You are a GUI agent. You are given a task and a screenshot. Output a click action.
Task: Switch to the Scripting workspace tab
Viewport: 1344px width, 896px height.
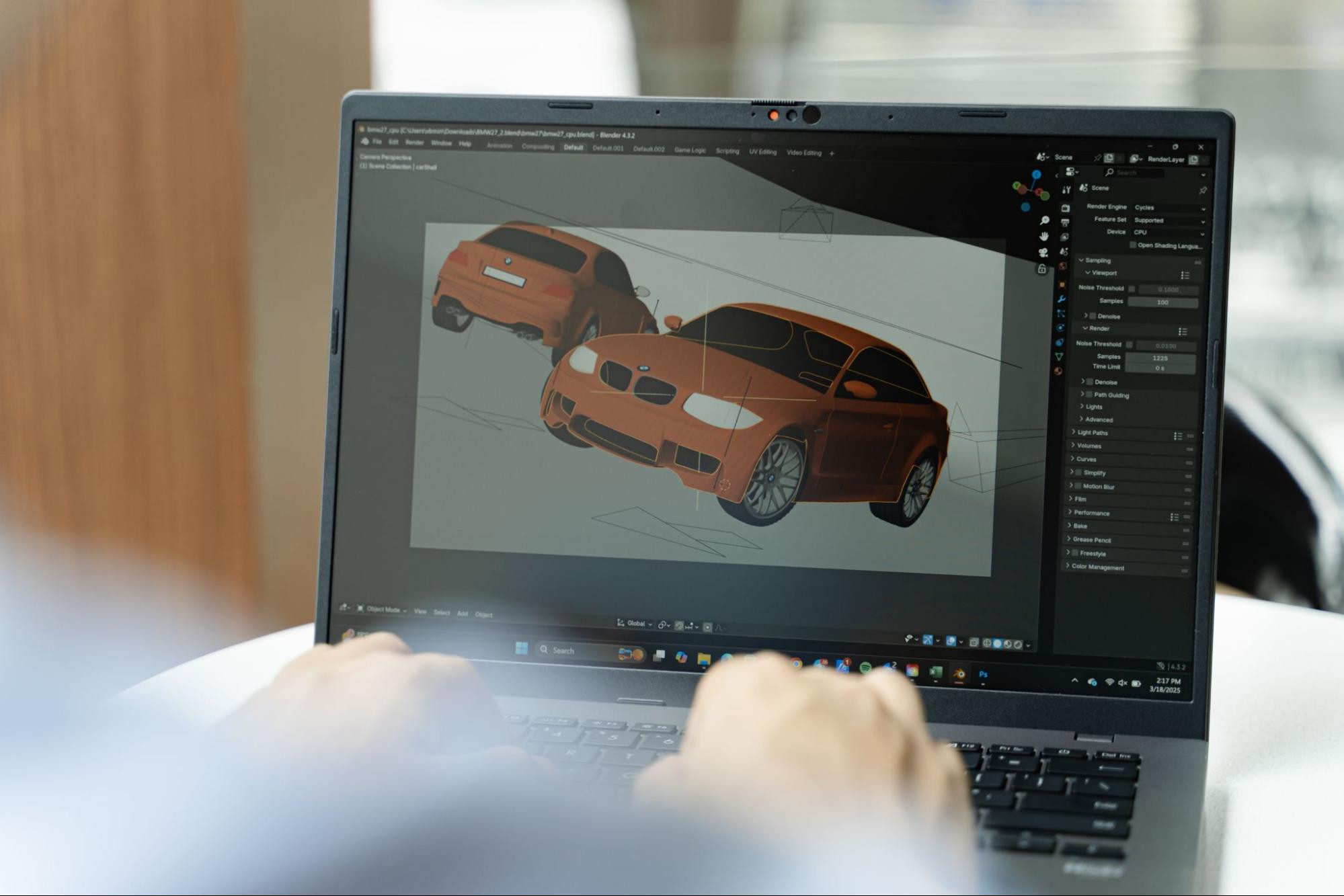click(727, 151)
